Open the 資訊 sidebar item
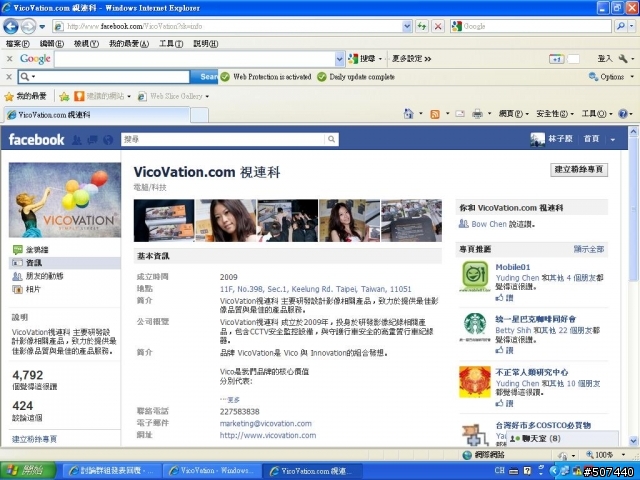The height and width of the screenshot is (480, 640). tap(65, 263)
